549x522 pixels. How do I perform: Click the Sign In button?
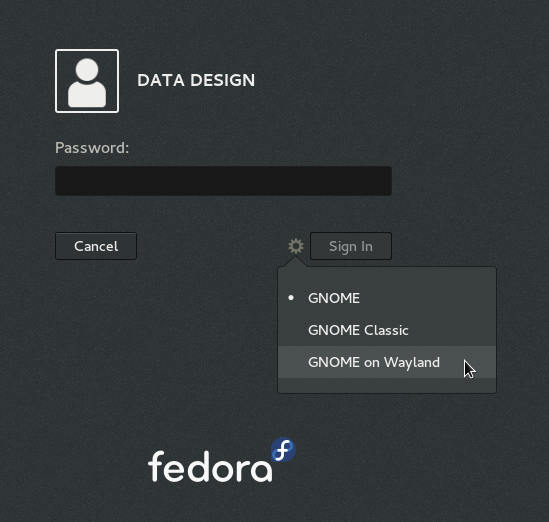pos(351,246)
